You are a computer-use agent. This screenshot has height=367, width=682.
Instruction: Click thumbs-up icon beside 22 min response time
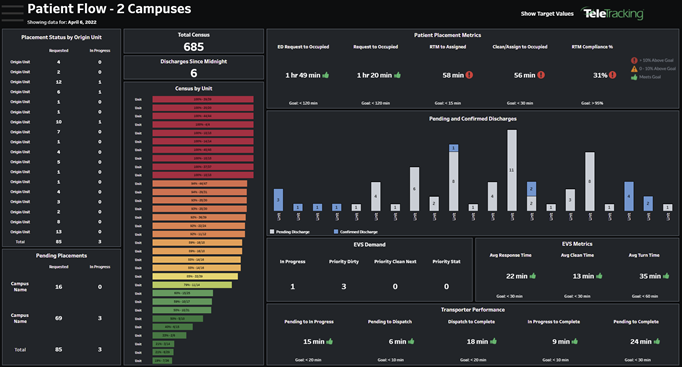coord(533,276)
